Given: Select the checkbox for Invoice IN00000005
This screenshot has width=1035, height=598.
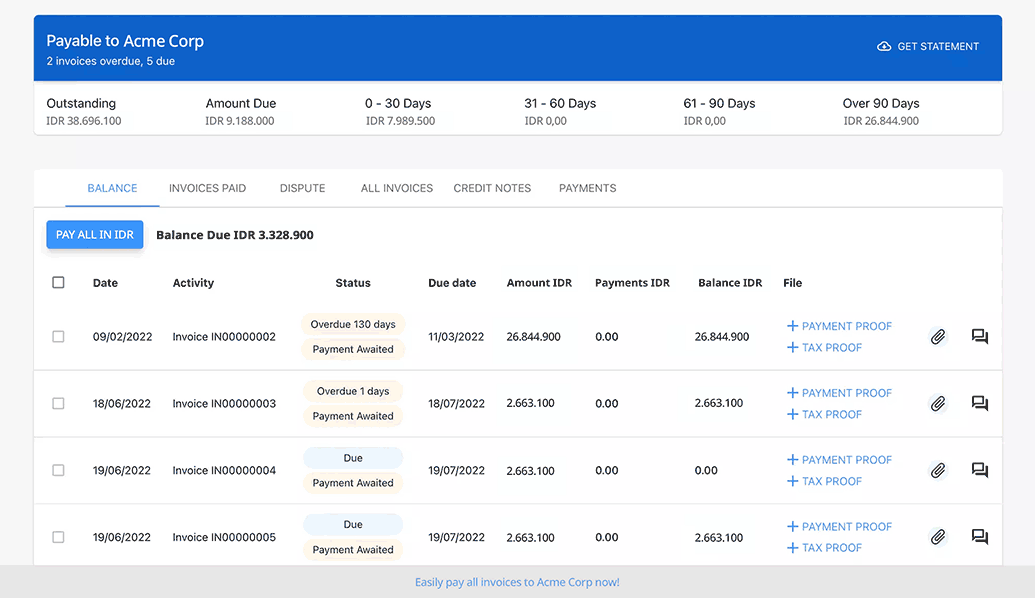Looking at the screenshot, I should click(58, 537).
